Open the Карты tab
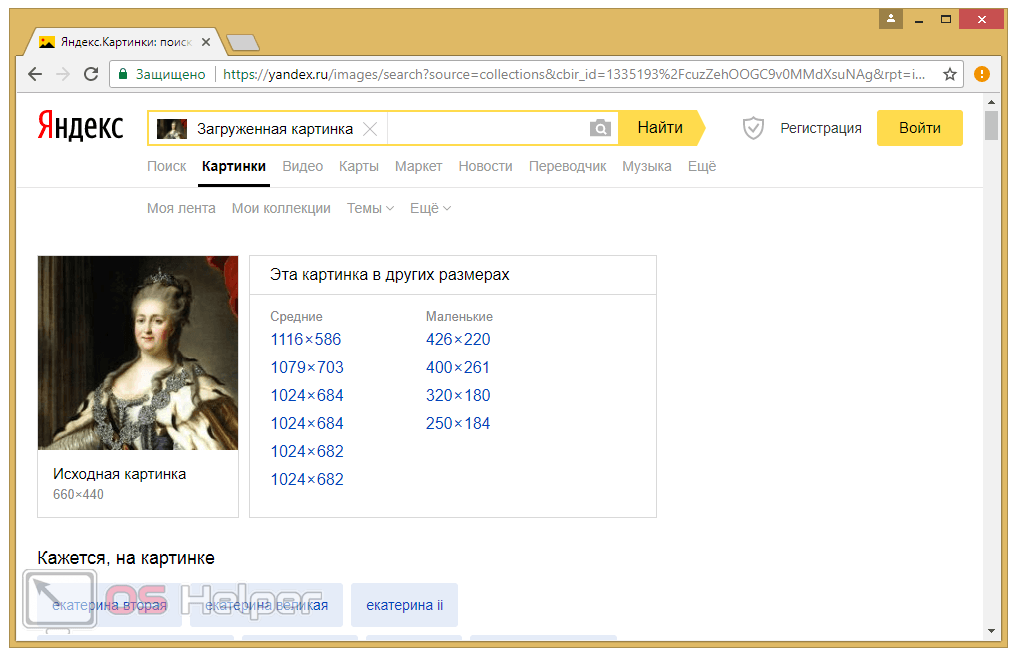 358,167
